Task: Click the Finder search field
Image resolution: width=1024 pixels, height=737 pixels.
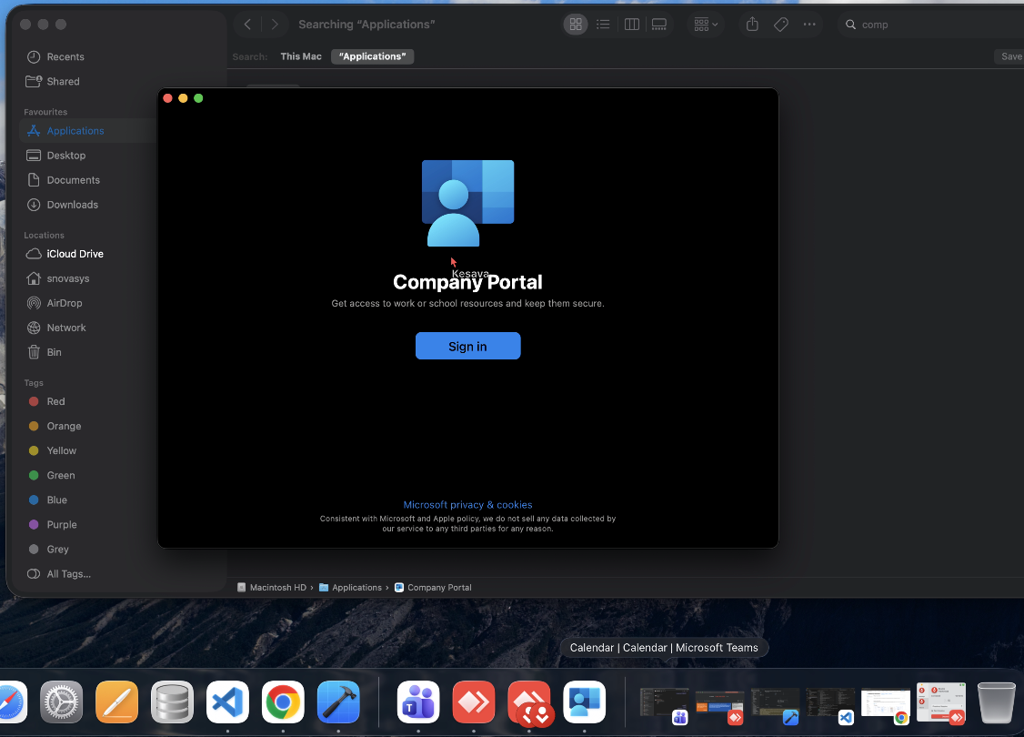Action: 920,25
